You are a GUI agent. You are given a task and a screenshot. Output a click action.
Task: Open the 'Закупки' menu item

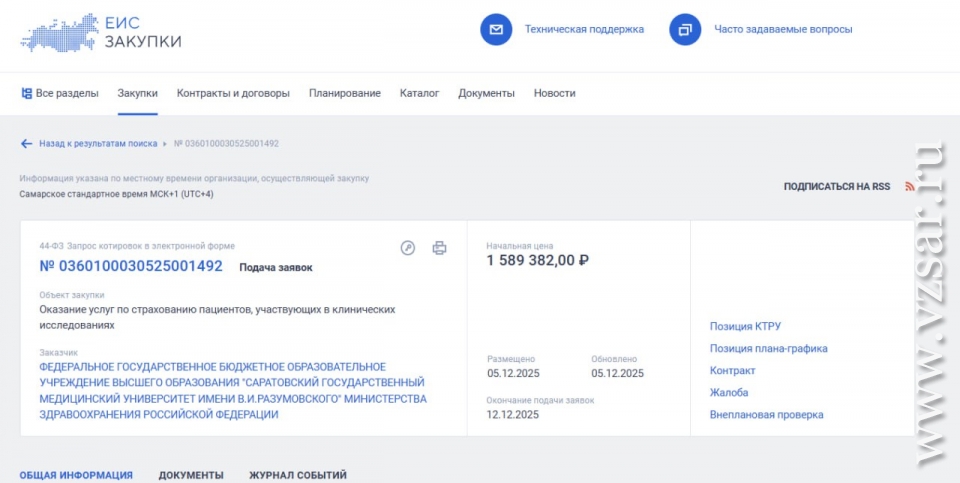137,93
